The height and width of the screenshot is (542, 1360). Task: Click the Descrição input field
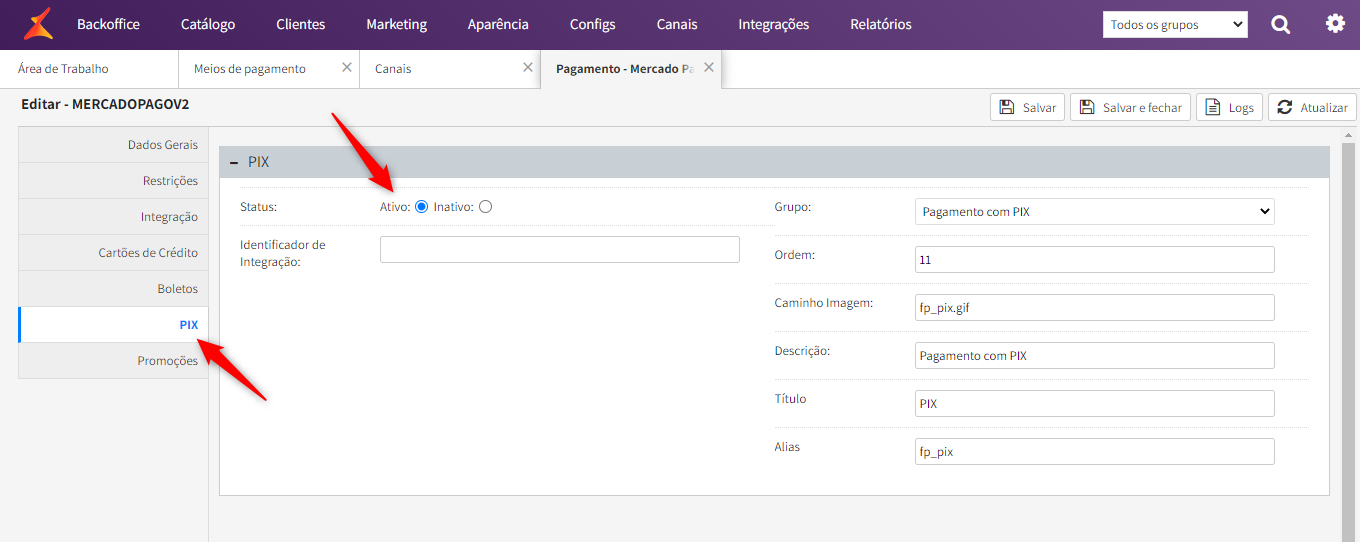[x=1095, y=355]
